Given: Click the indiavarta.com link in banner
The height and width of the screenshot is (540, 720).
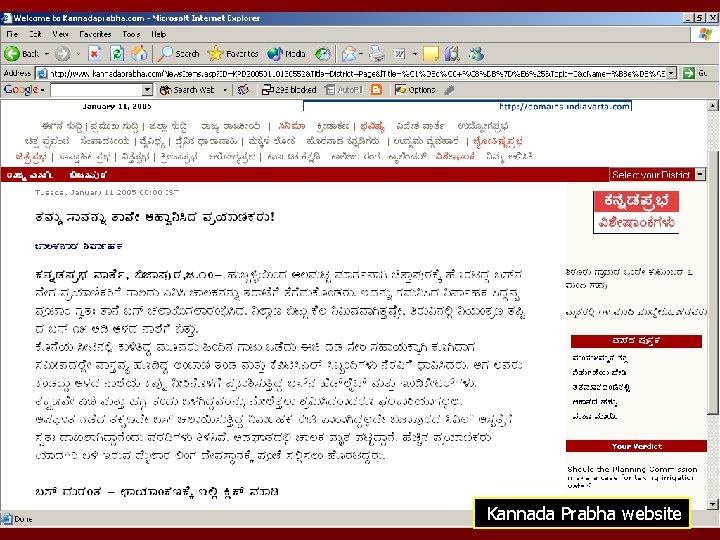Looking at the screenshot, I should click(564, 107).
